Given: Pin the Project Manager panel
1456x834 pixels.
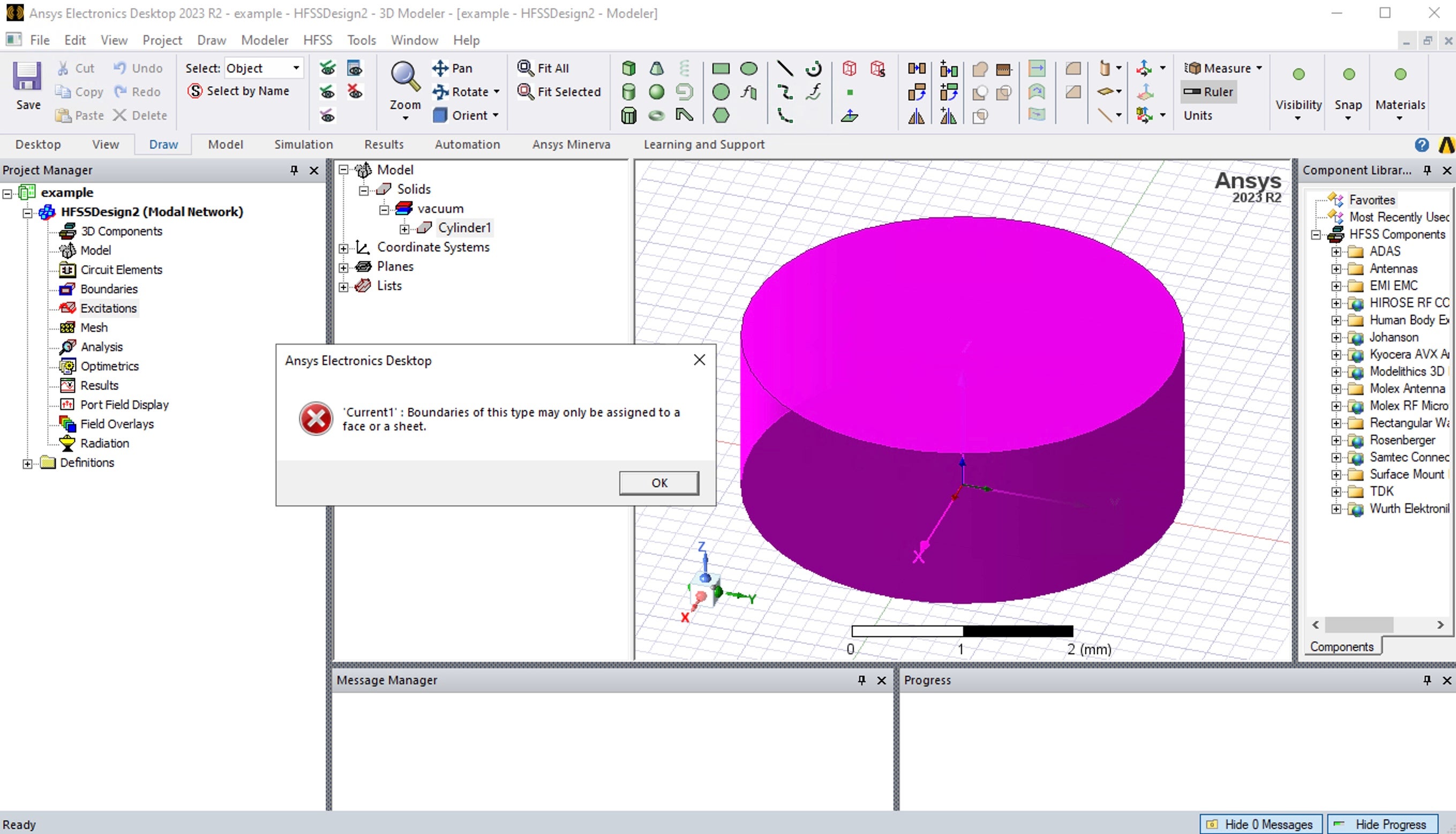Looking at the screenshot, I should tap(294, 170).
